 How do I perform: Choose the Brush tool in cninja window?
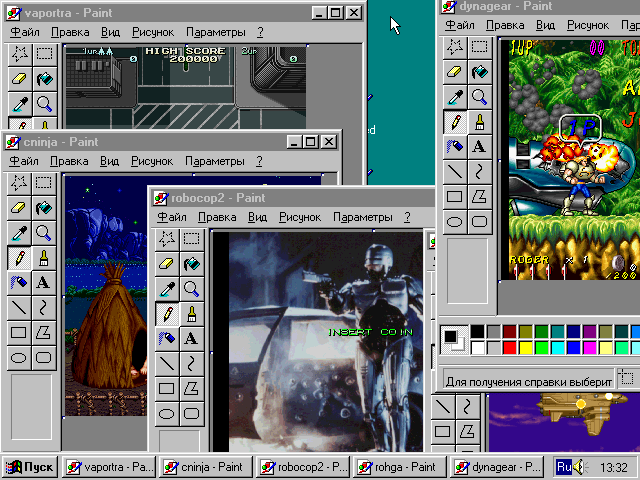click(x=44, y=258)
